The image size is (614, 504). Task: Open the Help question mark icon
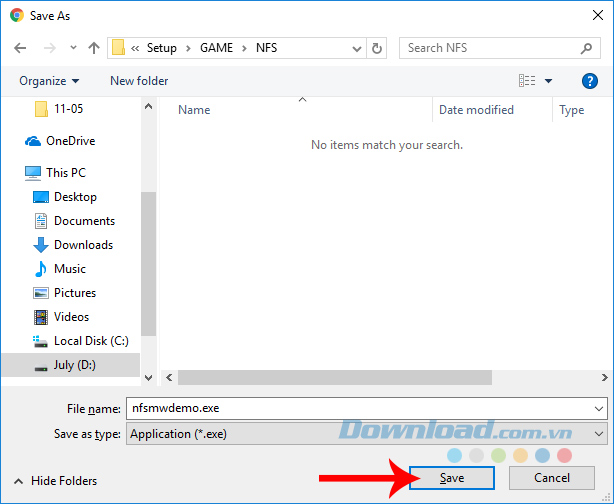pos(589,81)
